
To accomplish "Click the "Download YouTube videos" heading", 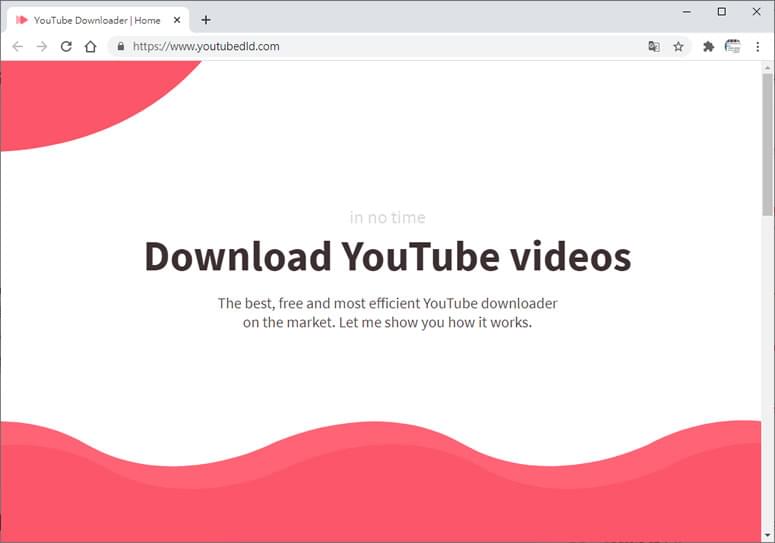I will (x=388, y=256).
